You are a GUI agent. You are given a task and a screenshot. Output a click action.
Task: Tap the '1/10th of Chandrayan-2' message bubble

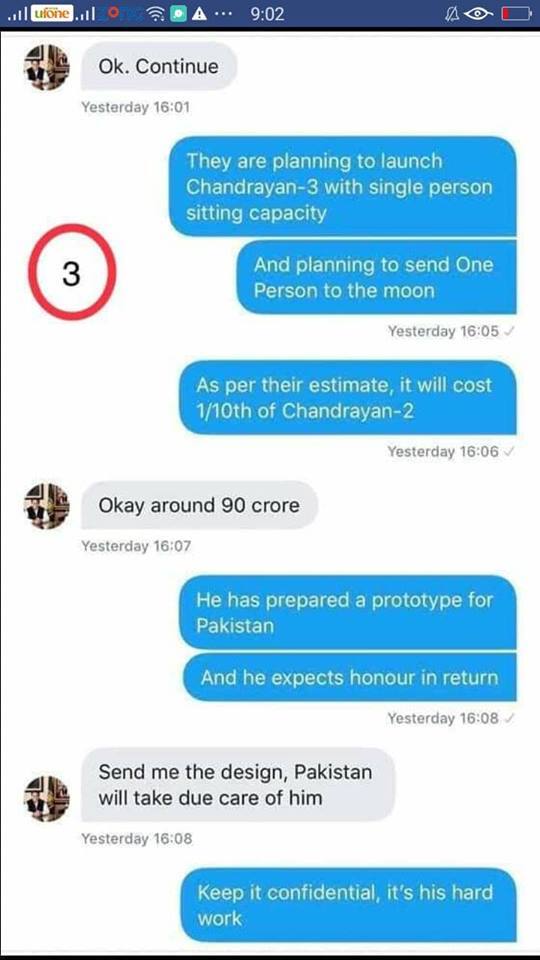(347, 398)
